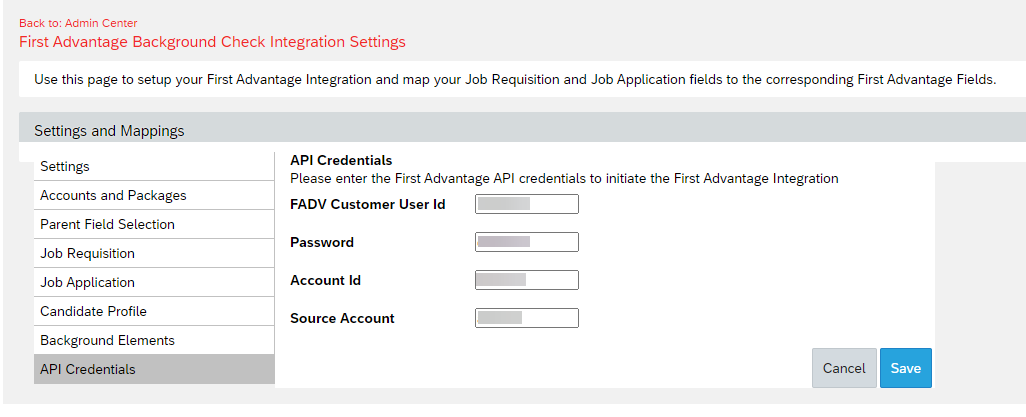Viewport: 1026px width, 417px height.
Task: Click the Settings and Mappings header bar
Action: tap(522, 130)
